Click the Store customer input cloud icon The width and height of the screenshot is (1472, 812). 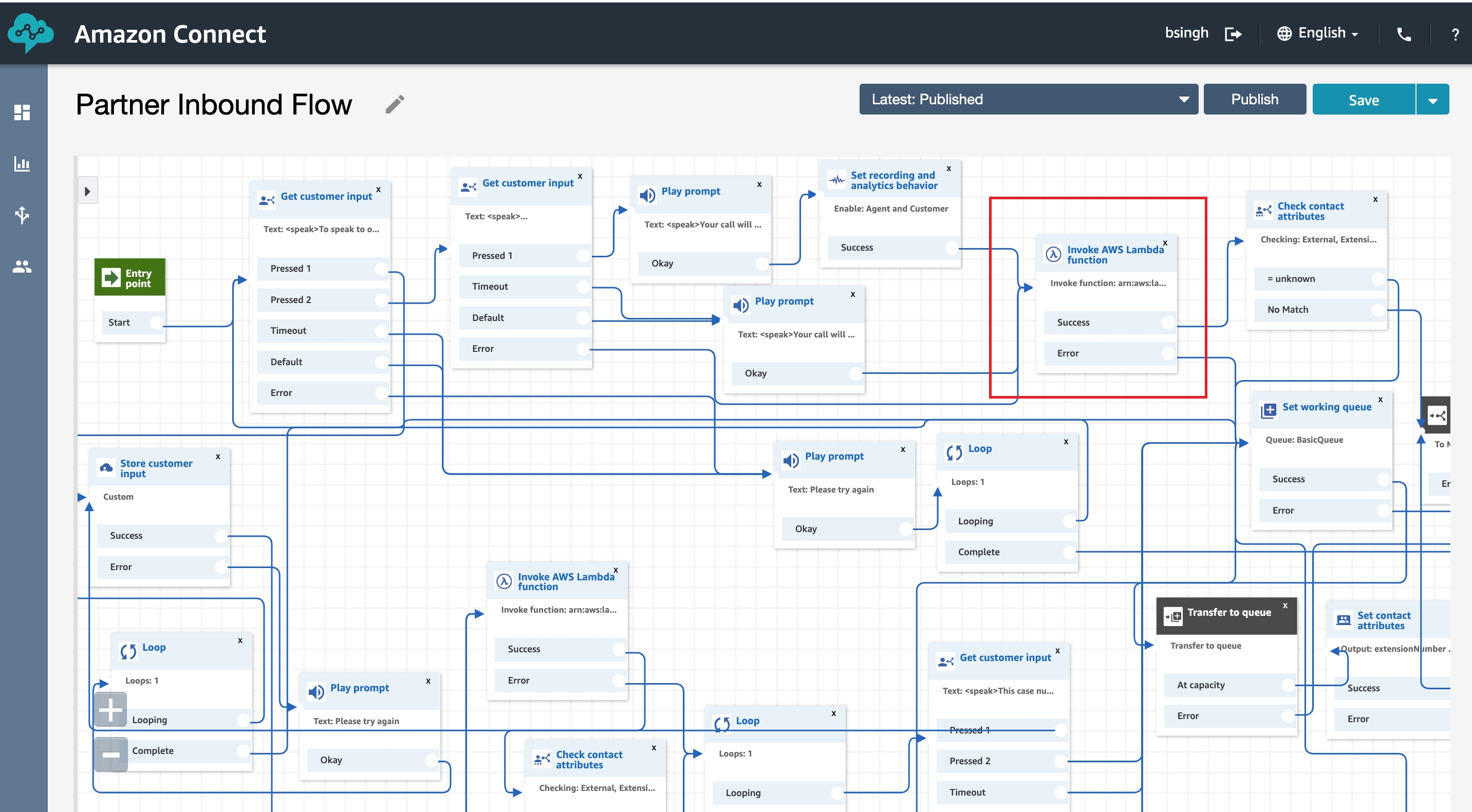(x=106, y=468)
